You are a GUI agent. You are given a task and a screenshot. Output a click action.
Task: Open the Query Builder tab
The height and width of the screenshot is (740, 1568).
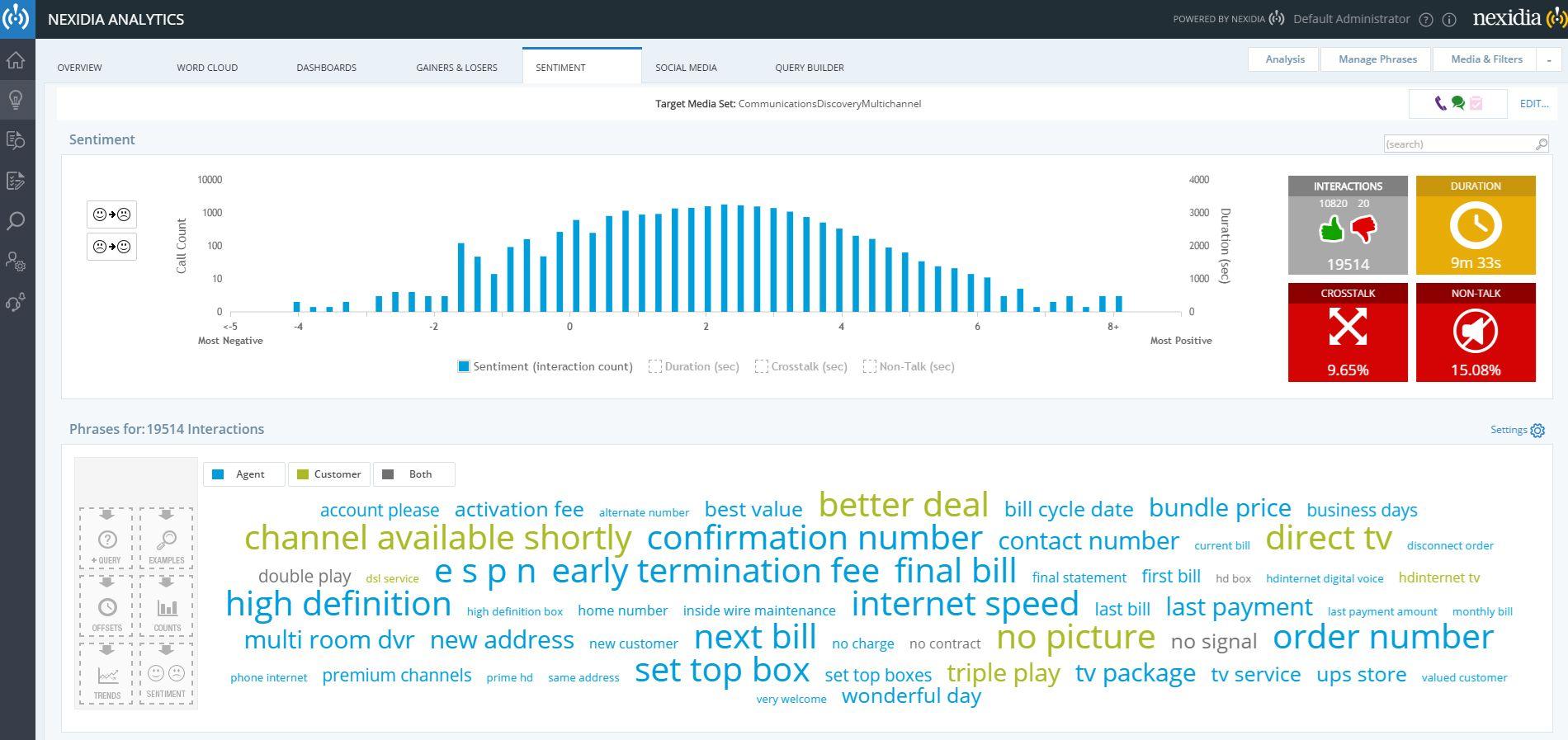[810, 68]
